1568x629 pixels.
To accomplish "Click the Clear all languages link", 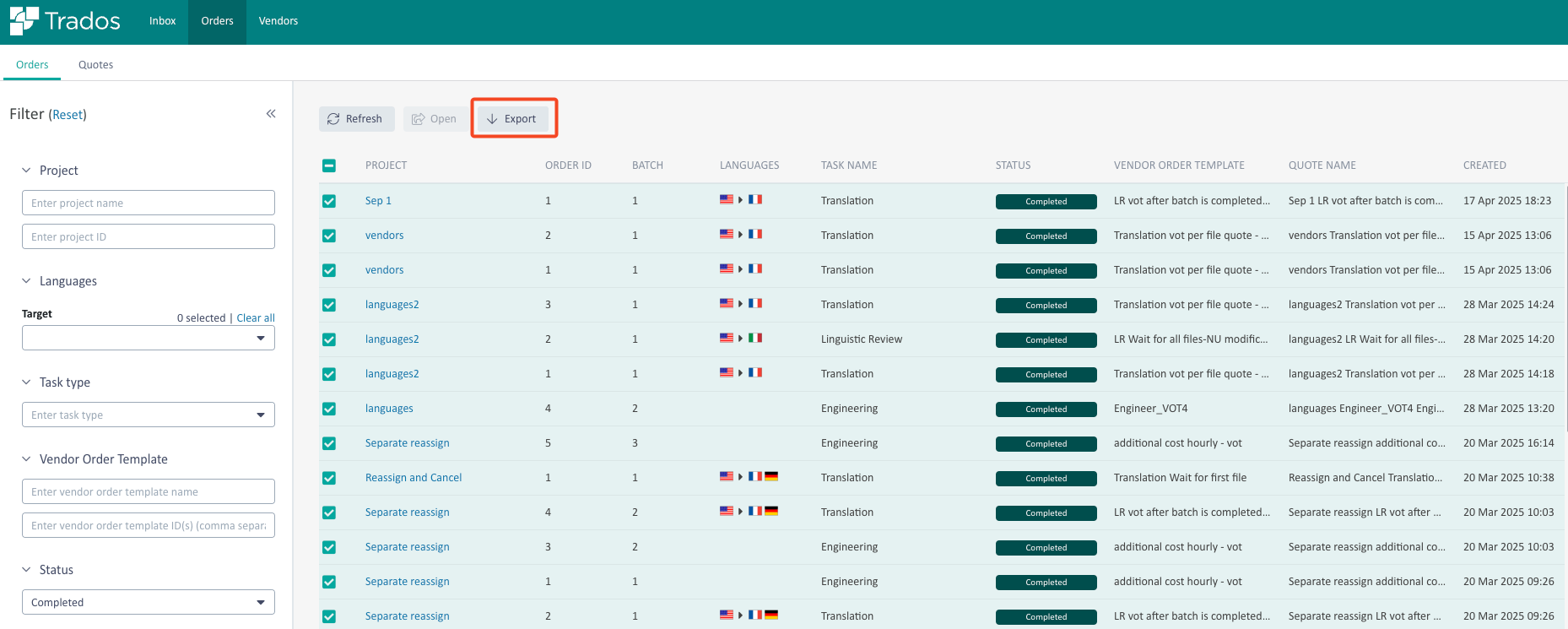I will click(256, 318).
